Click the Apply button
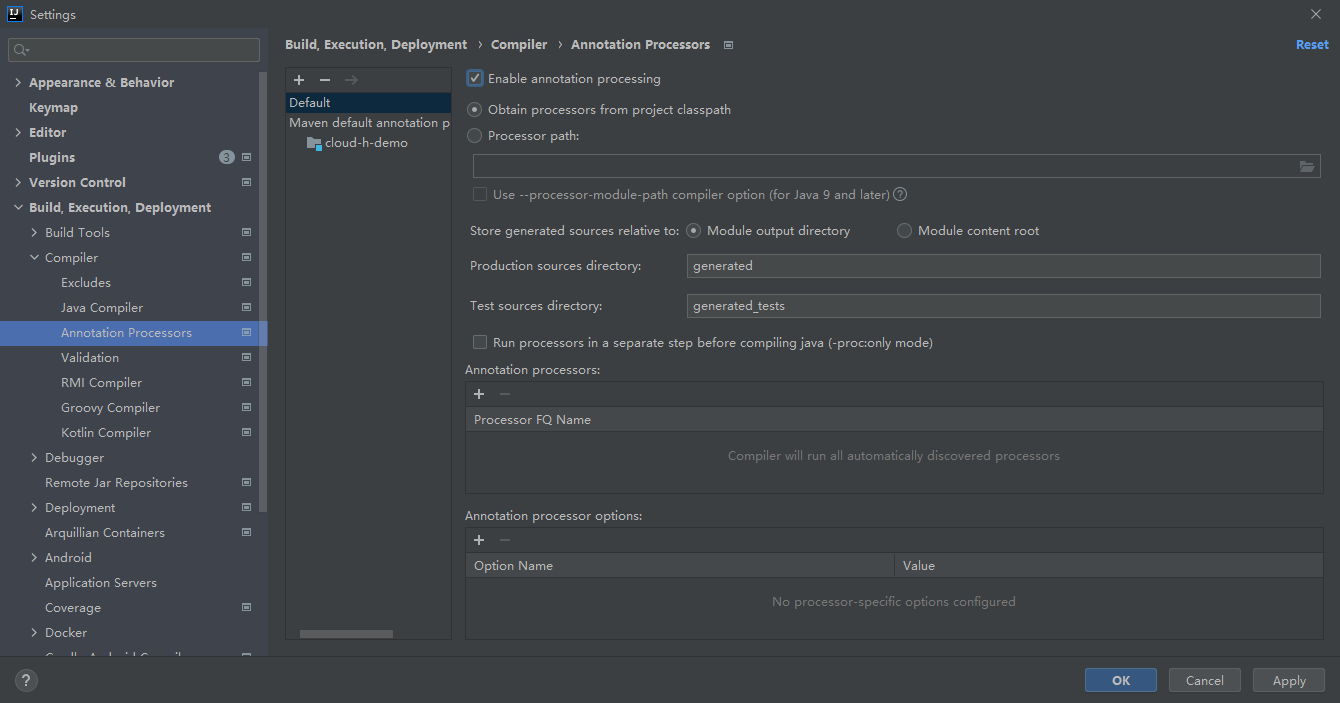Image resolution: width=1340 pixels, height=703 pixels. click(1288, 681)
